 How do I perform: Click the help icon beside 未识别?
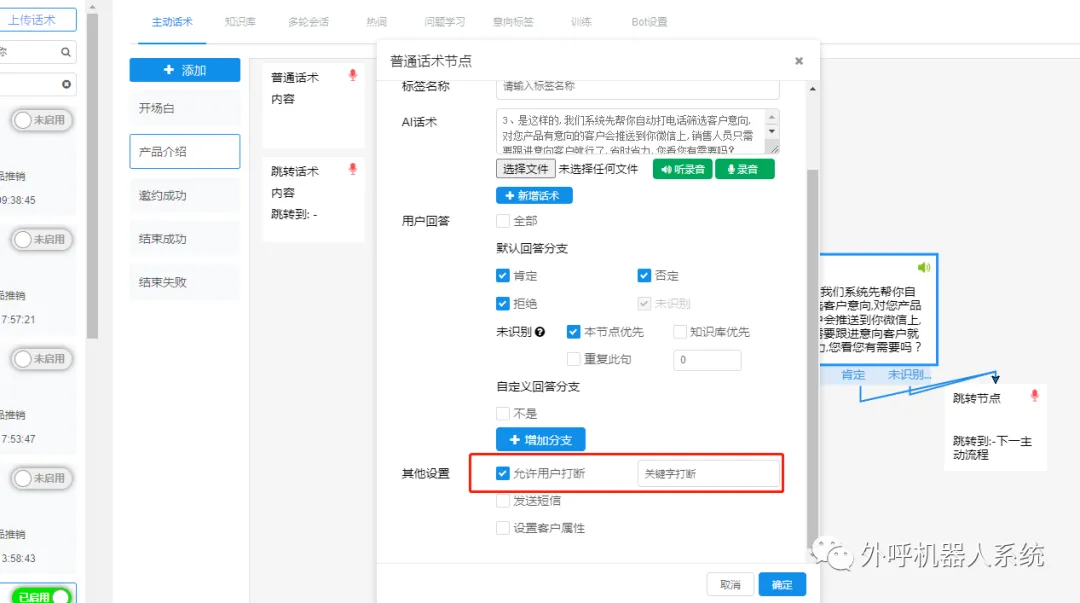pos(540,332)
